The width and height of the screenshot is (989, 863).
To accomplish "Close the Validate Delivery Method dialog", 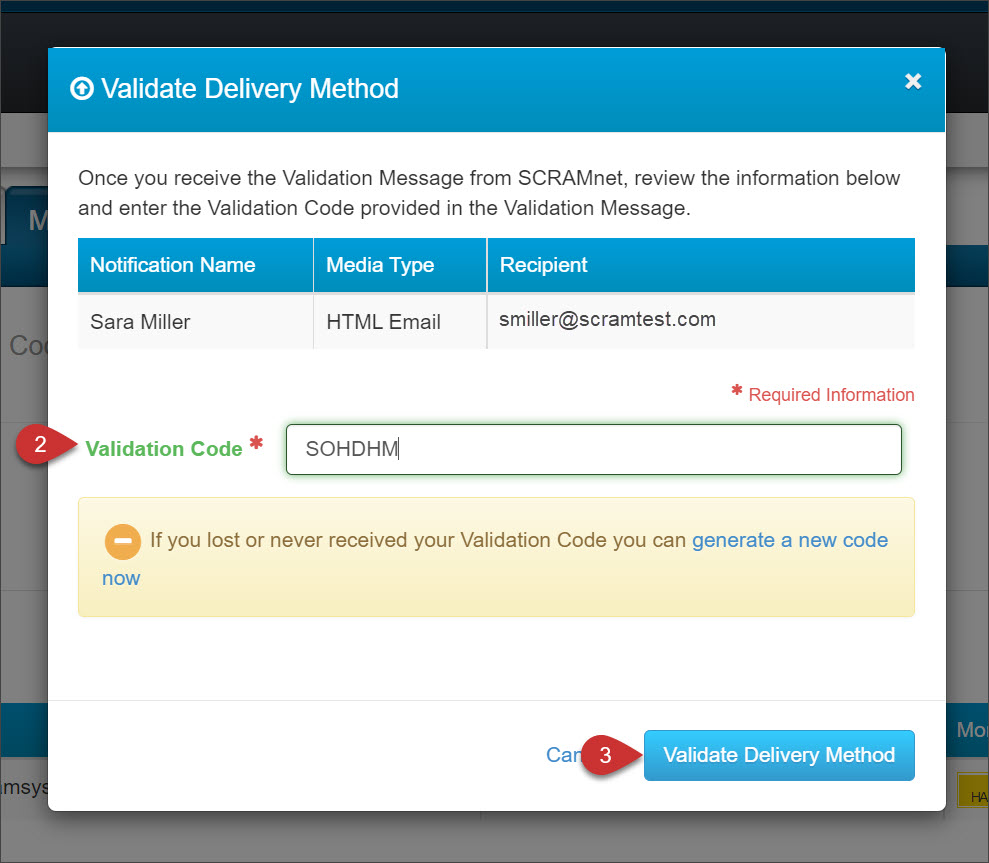I will click(912, 82).
